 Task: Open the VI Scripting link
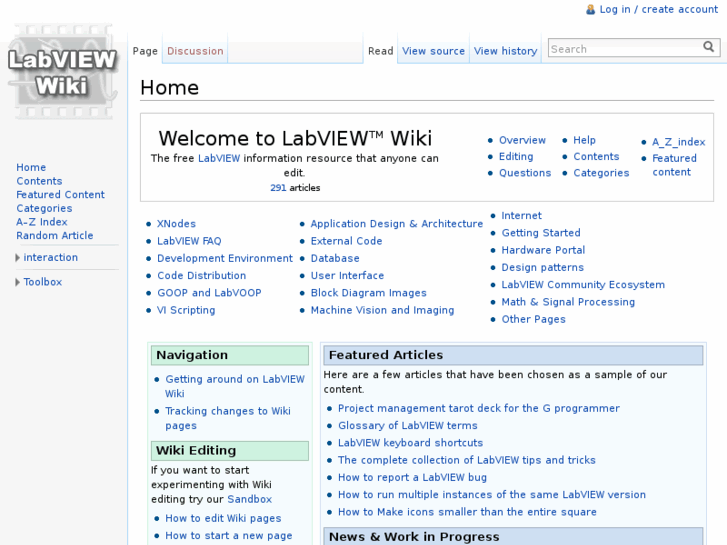186,310
